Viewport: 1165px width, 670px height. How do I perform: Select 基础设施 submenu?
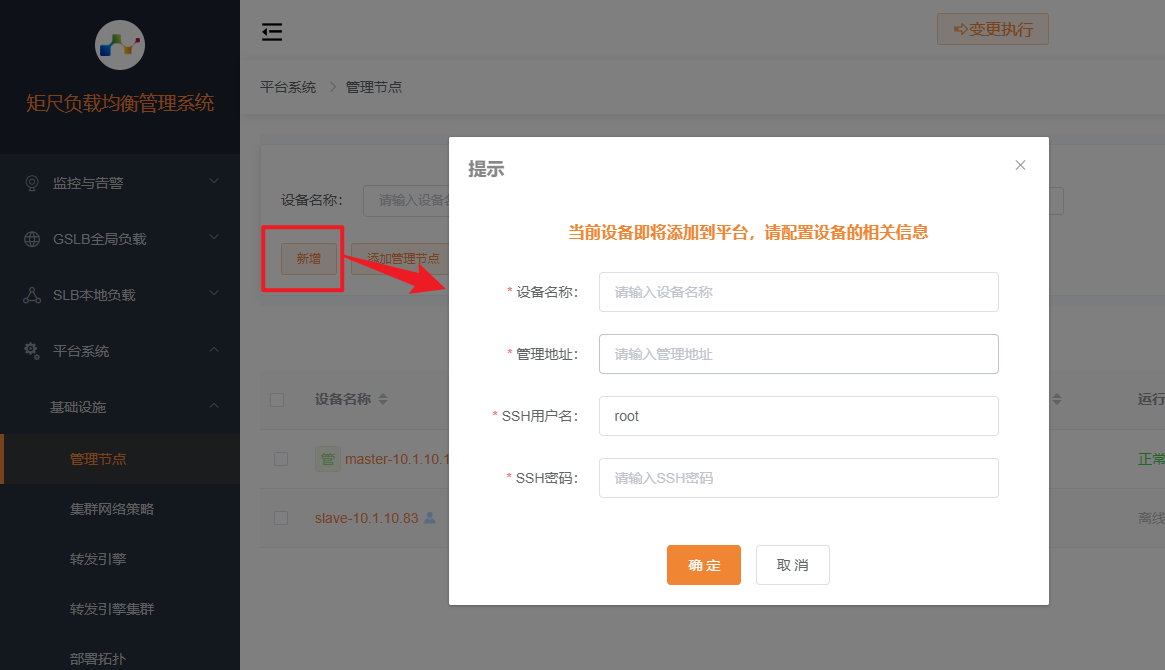(120, 407)
